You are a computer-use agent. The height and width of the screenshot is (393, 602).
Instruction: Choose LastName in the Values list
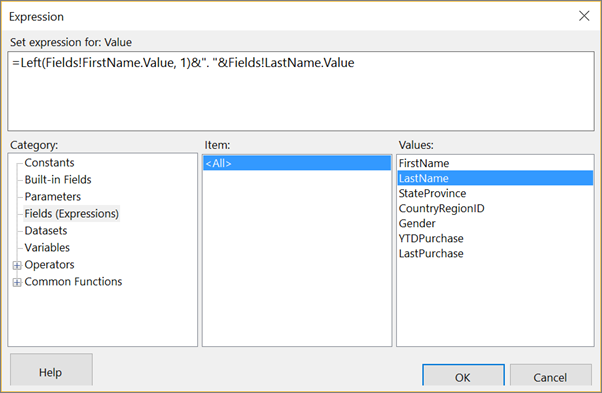click(x=495, y=178)
